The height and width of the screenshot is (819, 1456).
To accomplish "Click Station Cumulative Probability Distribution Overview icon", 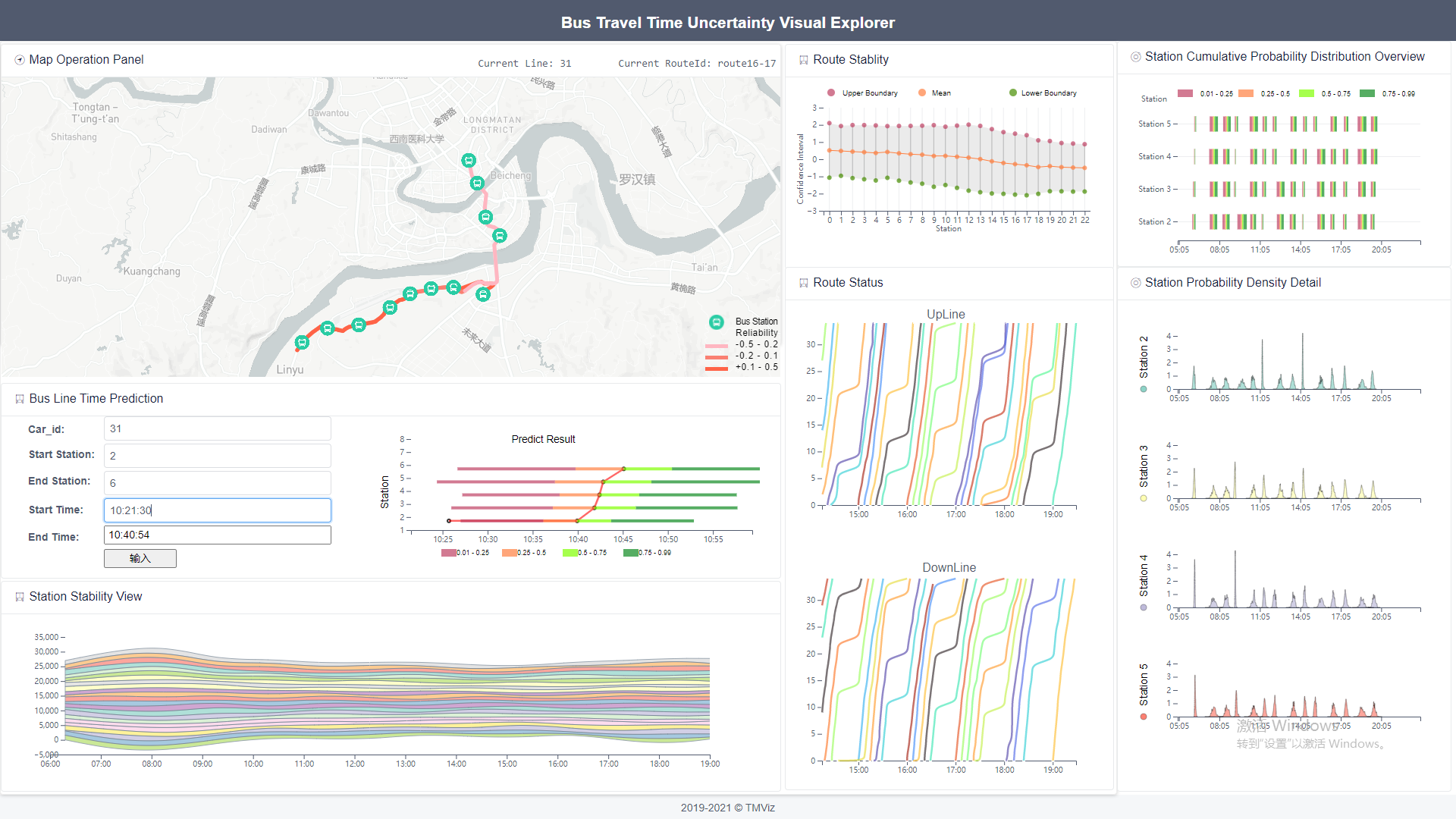I will pos(1135,57).
